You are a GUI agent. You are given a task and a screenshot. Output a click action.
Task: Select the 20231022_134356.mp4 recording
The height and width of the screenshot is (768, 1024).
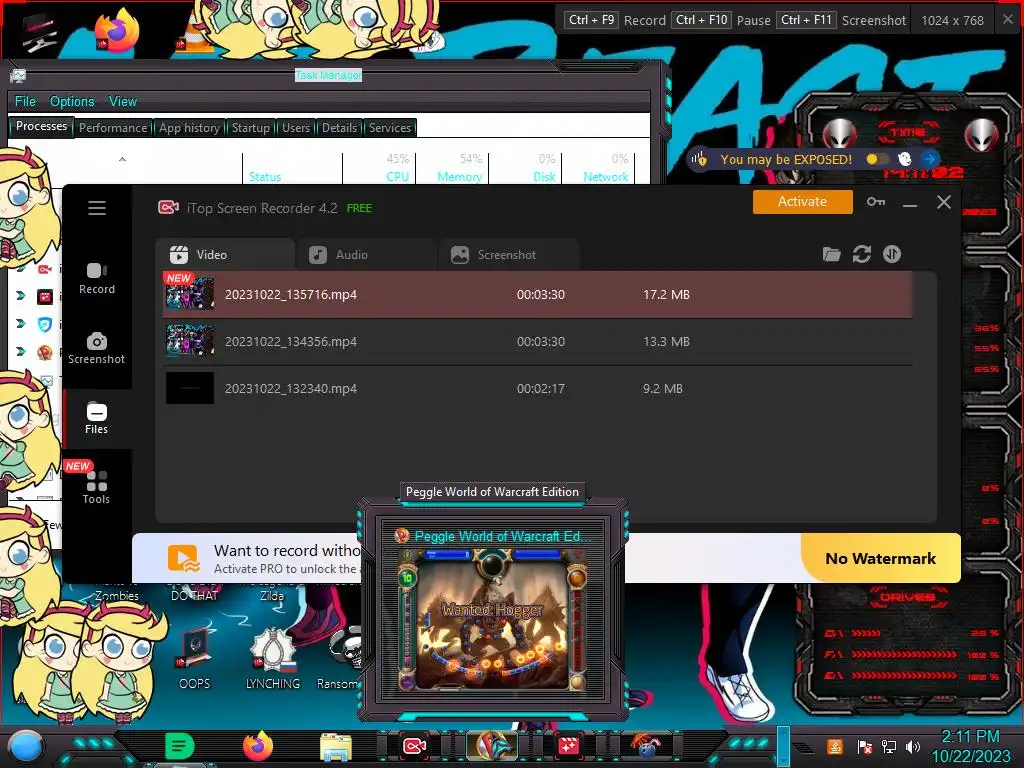coord(537,342)
